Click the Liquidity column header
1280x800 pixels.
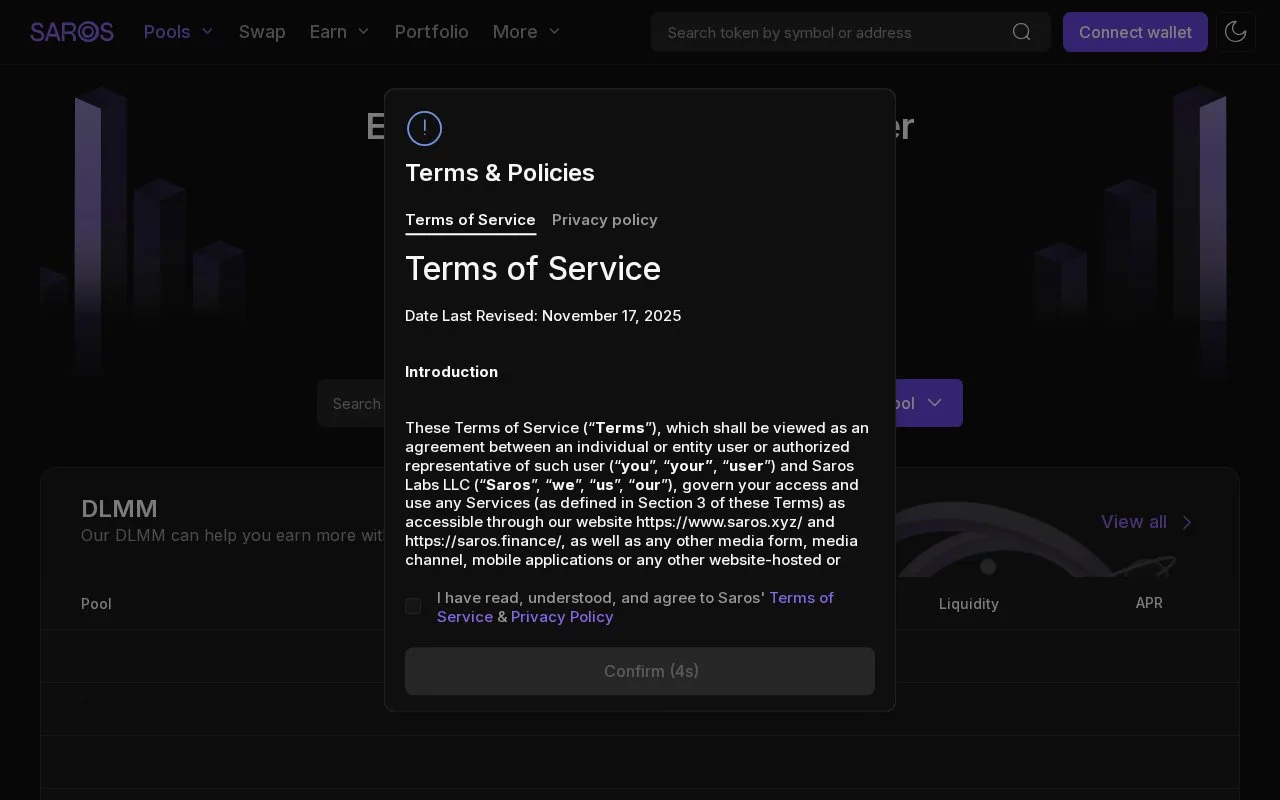point(969,604)
